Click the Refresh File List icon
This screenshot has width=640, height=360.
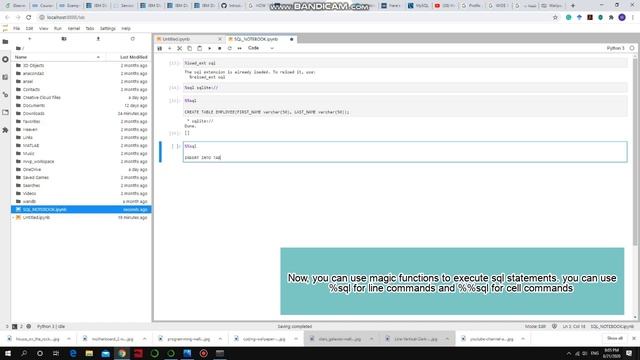(x=133, y=39)
